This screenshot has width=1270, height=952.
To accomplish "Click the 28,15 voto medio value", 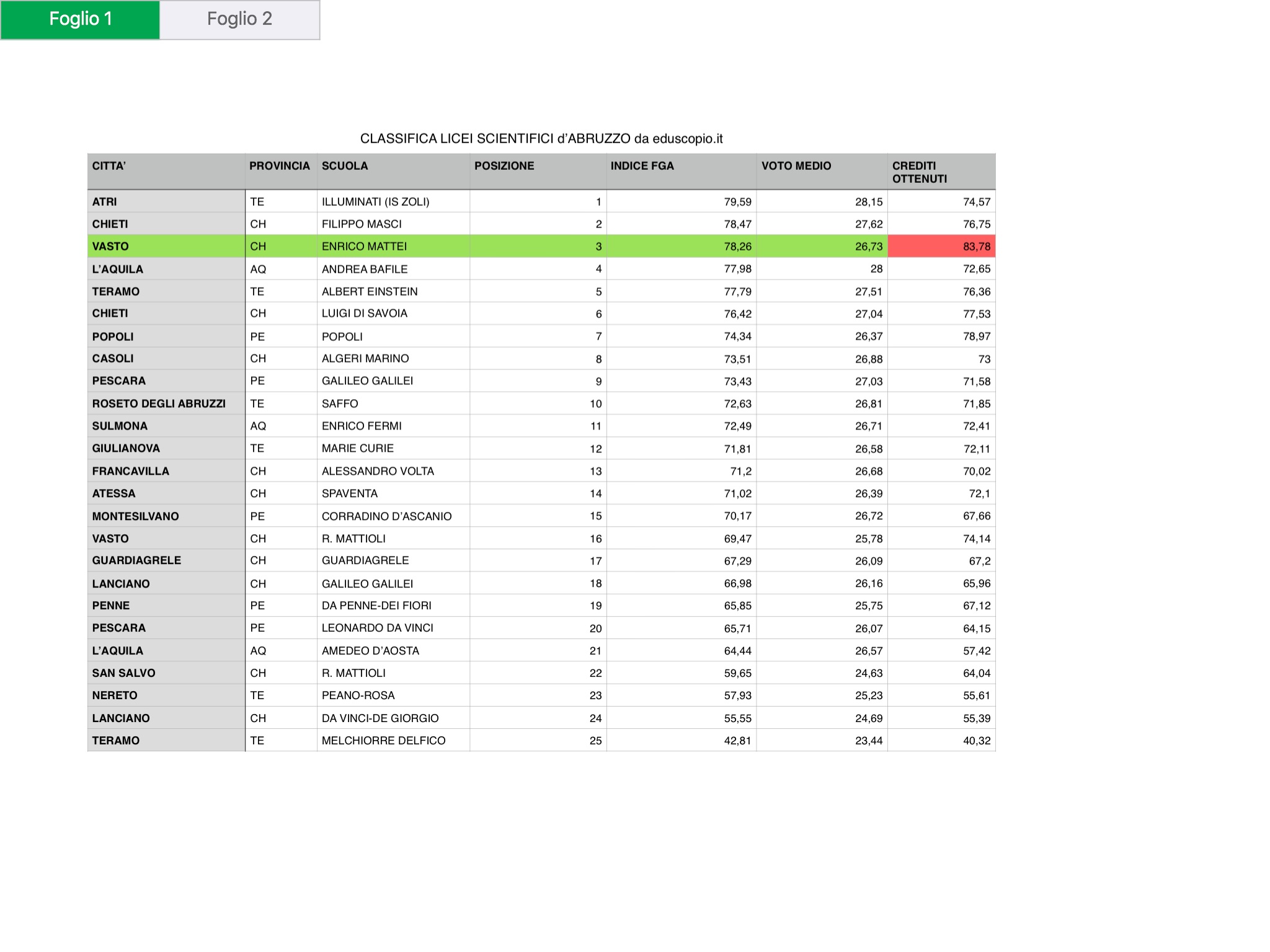I will [822, 201].
